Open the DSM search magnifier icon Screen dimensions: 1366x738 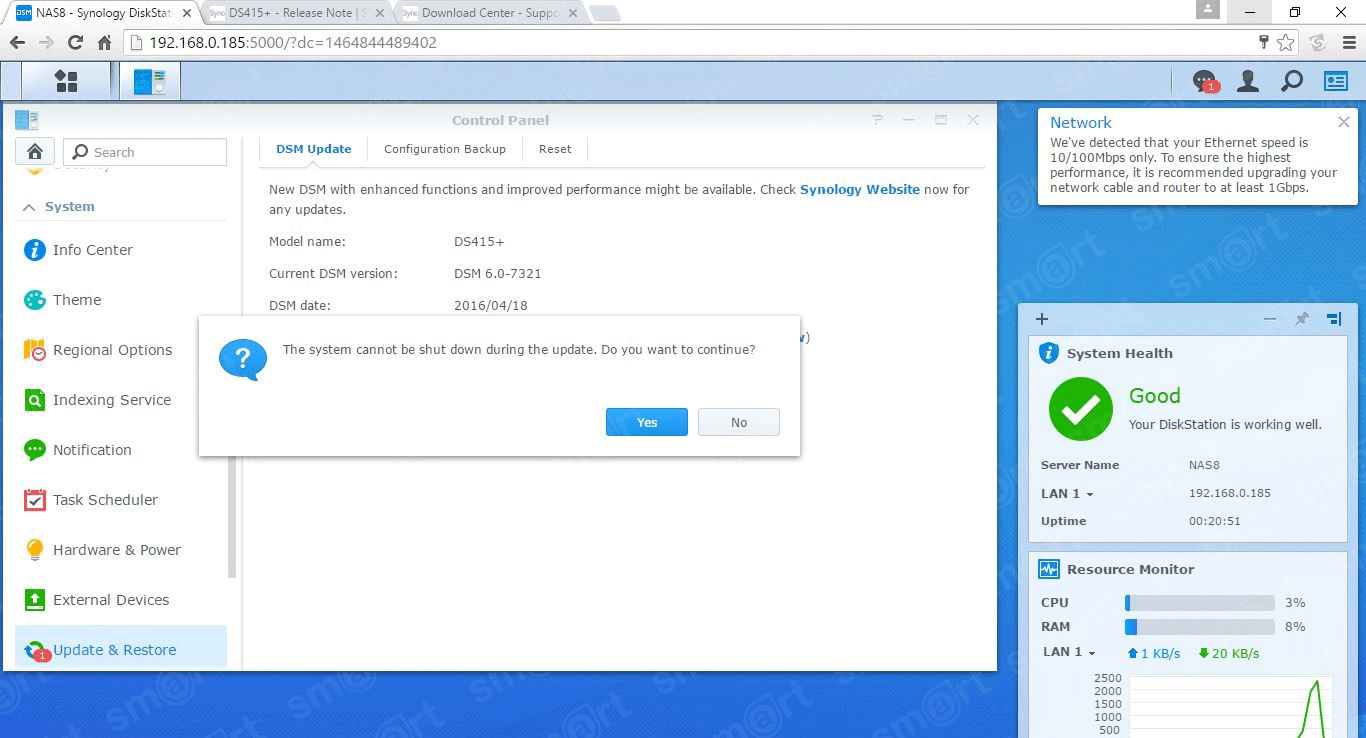point(1292,81)
